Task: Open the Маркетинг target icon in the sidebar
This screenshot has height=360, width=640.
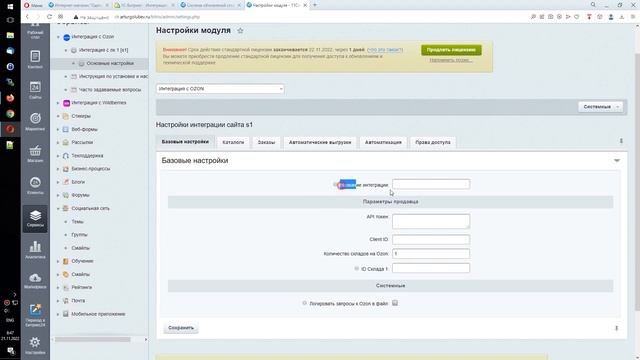Action: [35, 122]
